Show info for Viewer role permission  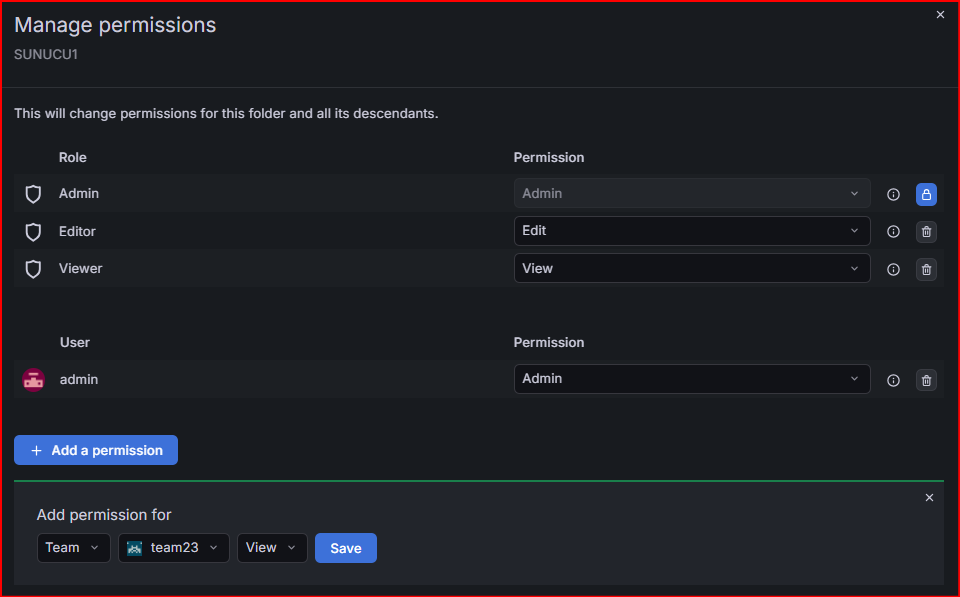[x=893, y=269]
